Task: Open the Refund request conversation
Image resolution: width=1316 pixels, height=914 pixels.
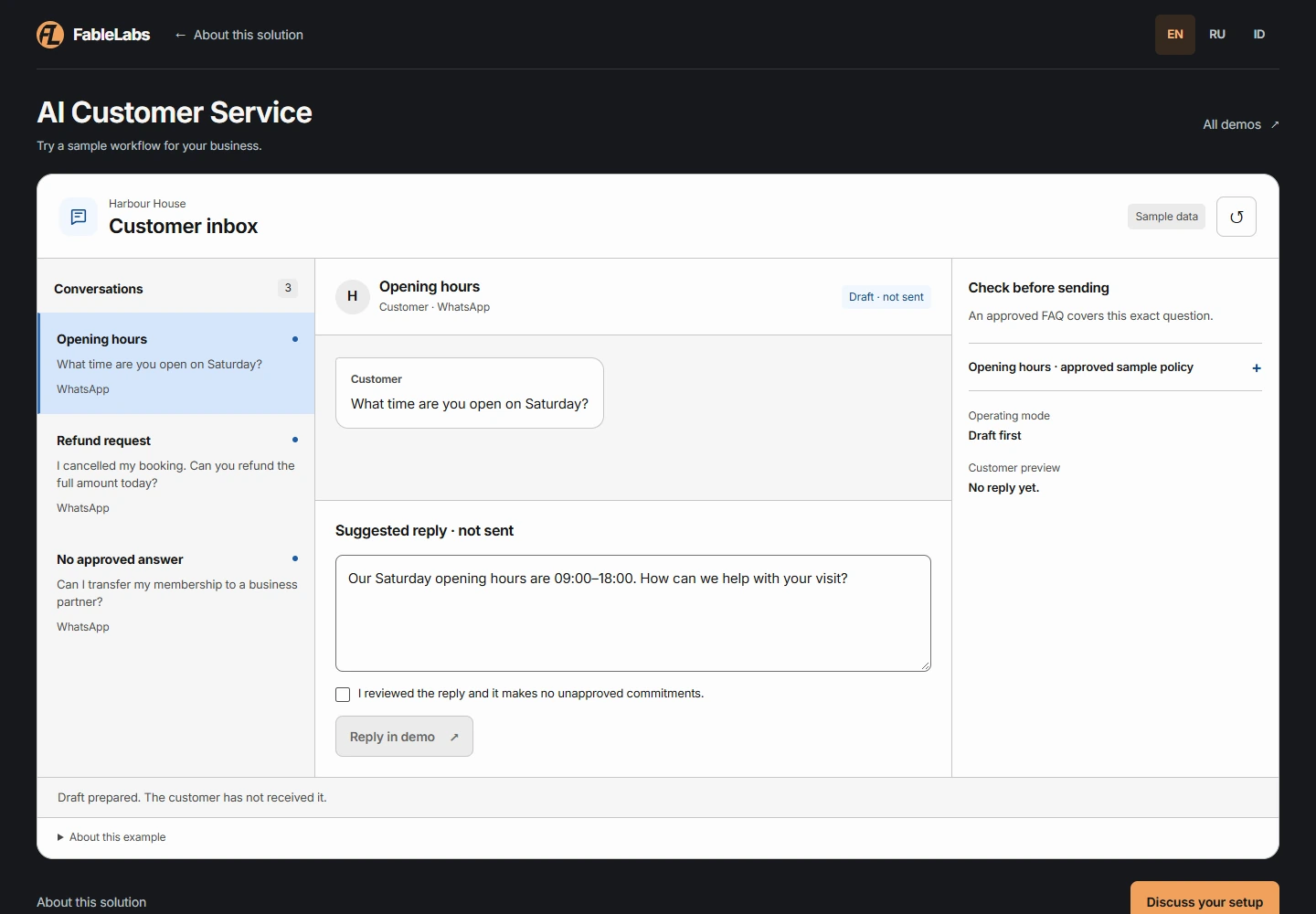Action: point(176,473)
